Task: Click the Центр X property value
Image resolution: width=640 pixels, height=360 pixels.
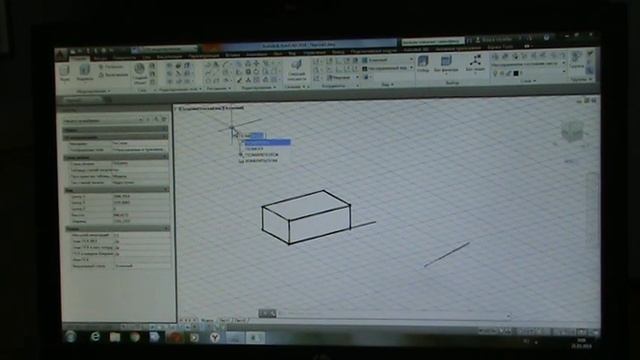Action: (140, 196)
